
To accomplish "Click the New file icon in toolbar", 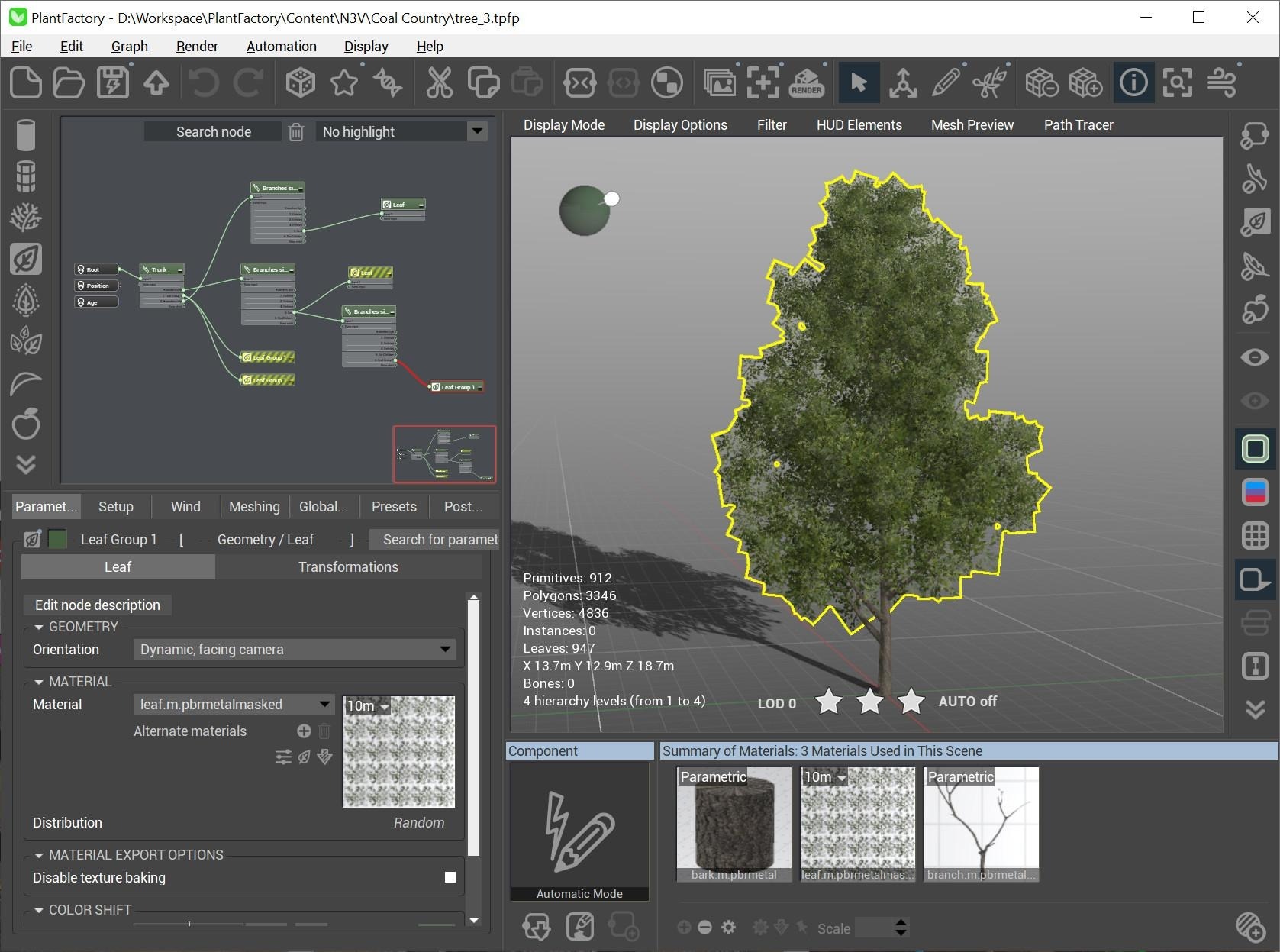I will tap(25, 82).
